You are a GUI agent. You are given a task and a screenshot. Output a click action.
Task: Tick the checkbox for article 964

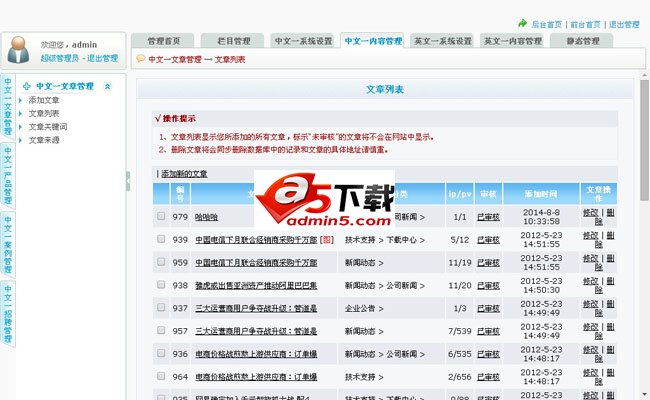pyautogui.click(x=161, y=376)
